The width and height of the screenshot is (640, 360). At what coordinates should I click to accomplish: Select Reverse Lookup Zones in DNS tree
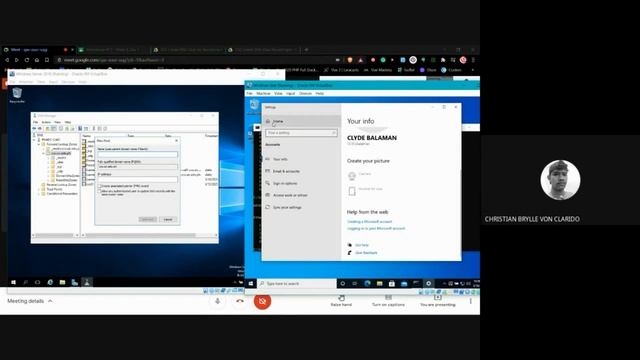point(62,184)
